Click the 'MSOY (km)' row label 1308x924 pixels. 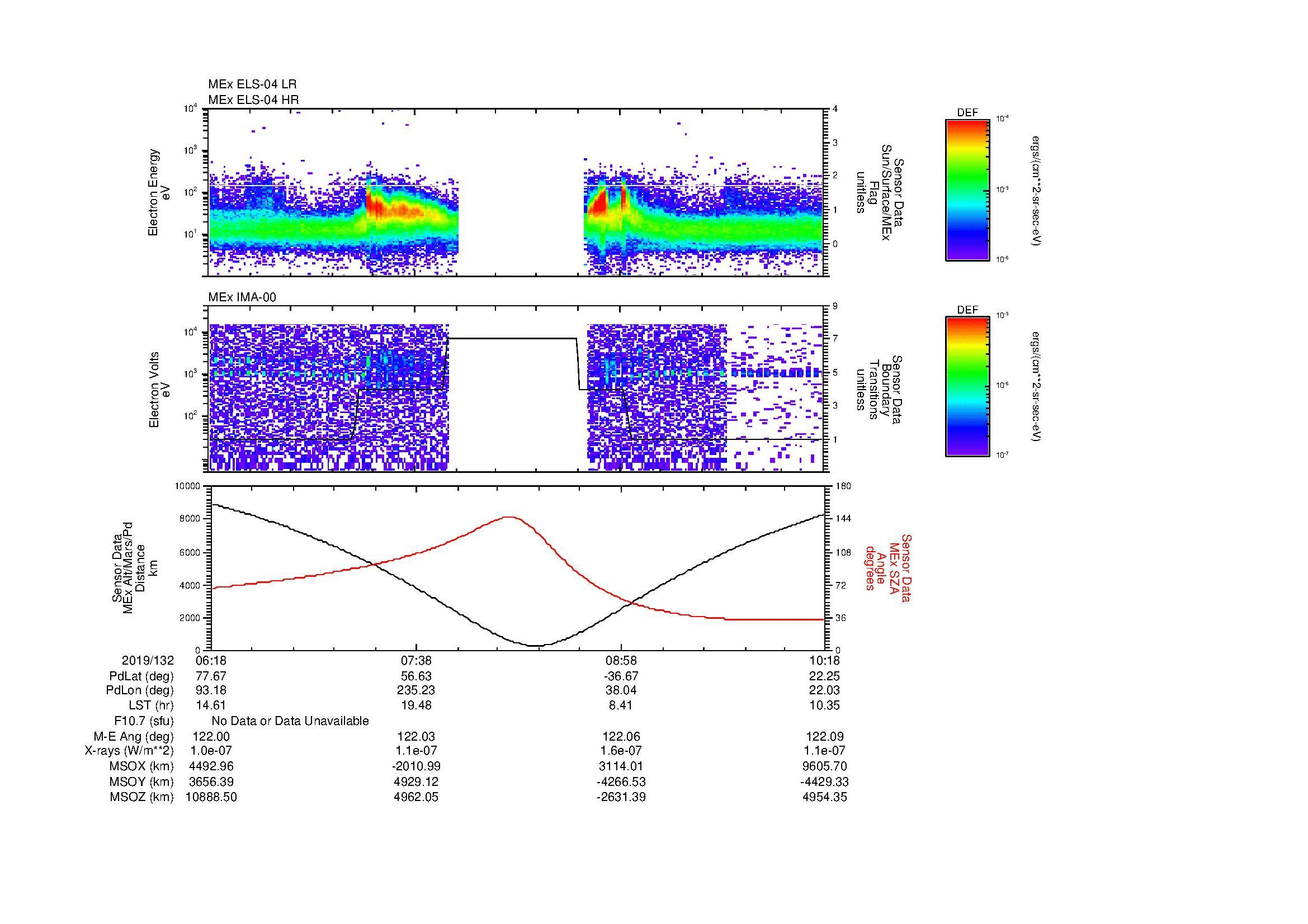[x=142, y=781]
